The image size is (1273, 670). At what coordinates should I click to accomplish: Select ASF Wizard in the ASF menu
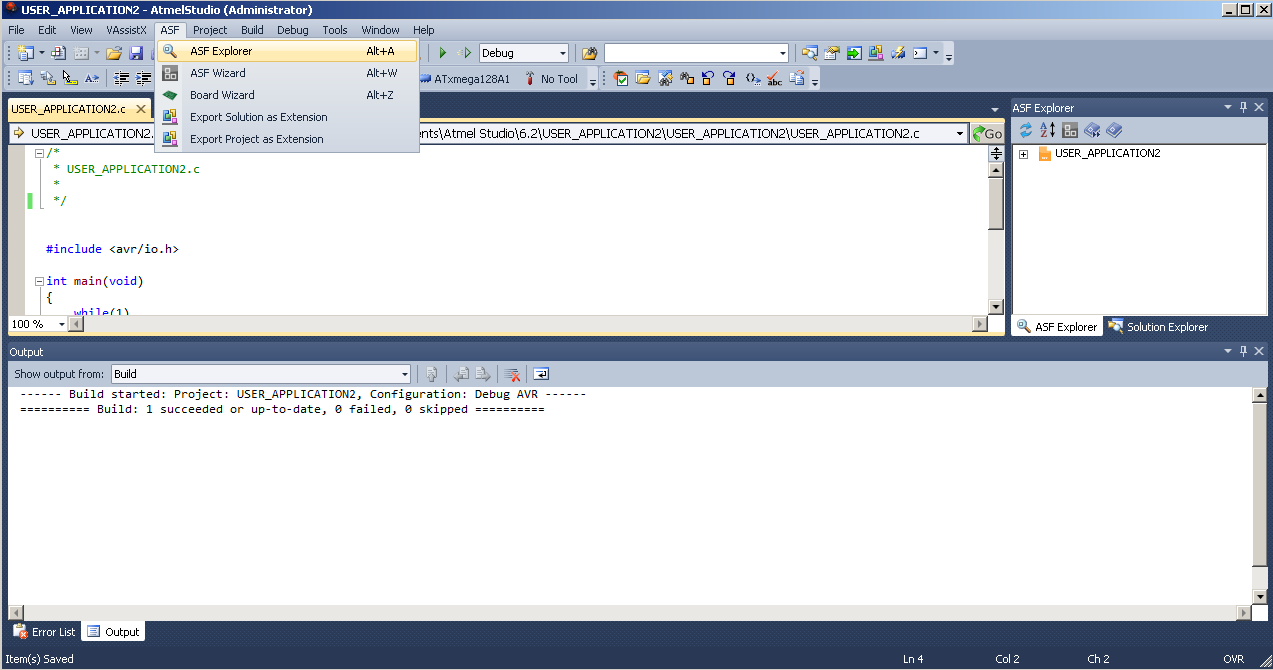click(287, 73)
